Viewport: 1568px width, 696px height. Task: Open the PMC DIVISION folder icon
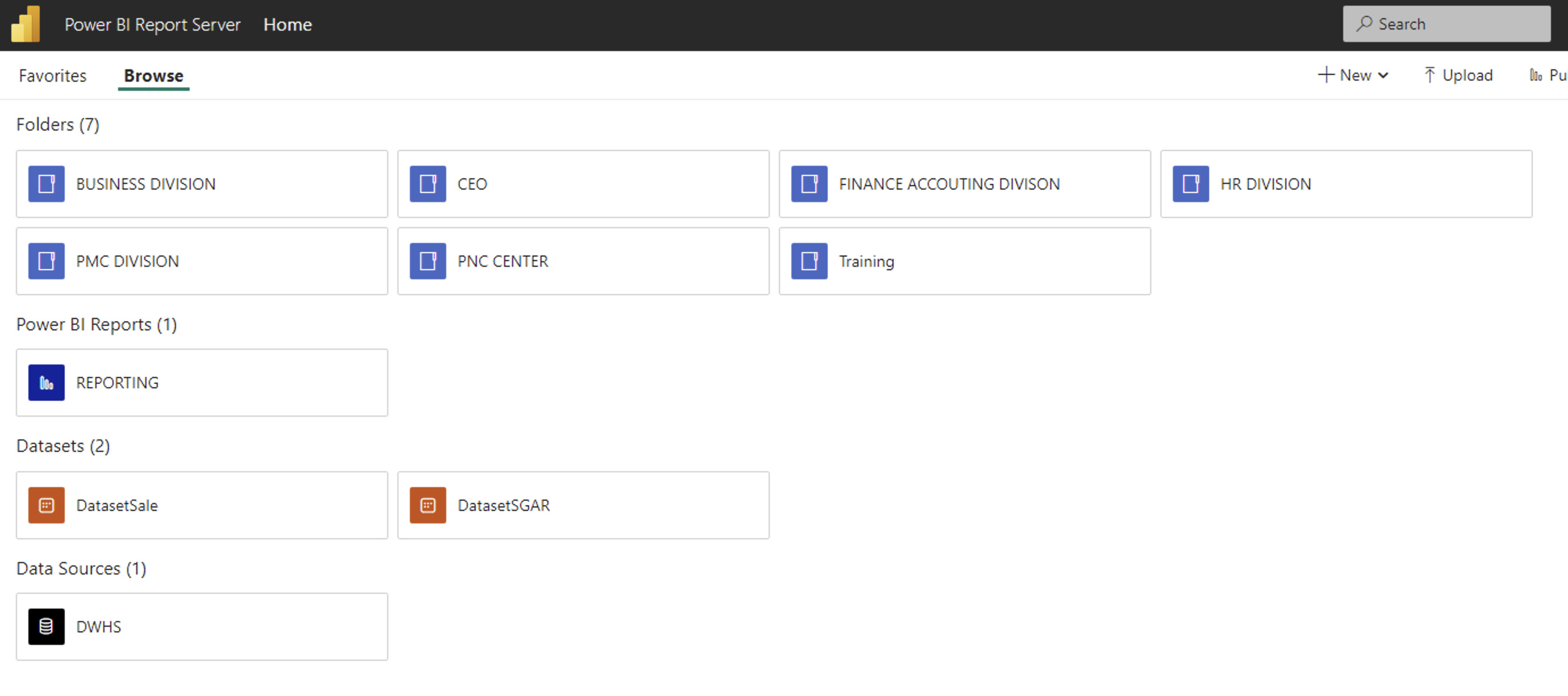click(46, 261)
